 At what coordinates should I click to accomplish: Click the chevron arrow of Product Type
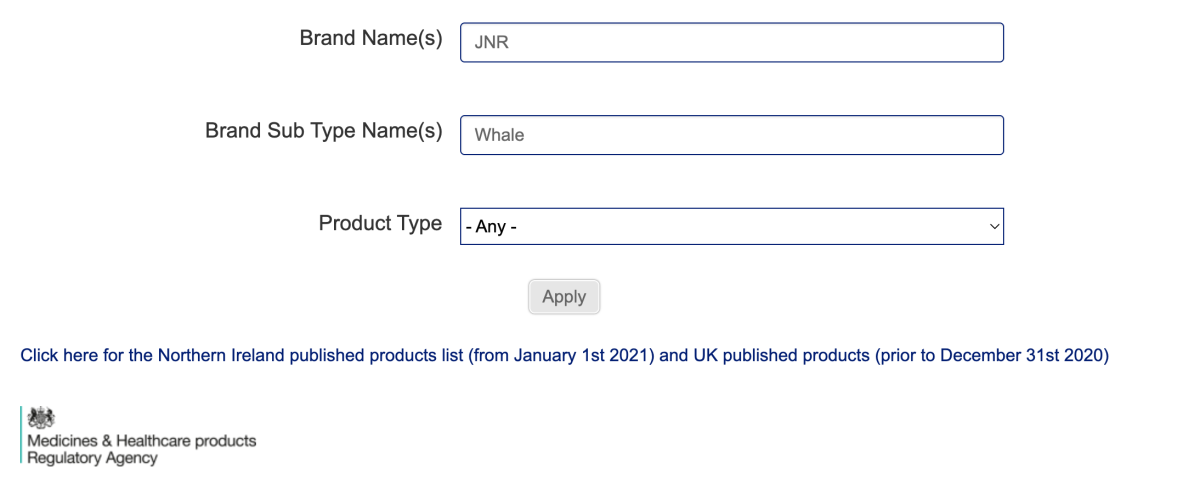[994, 227]
